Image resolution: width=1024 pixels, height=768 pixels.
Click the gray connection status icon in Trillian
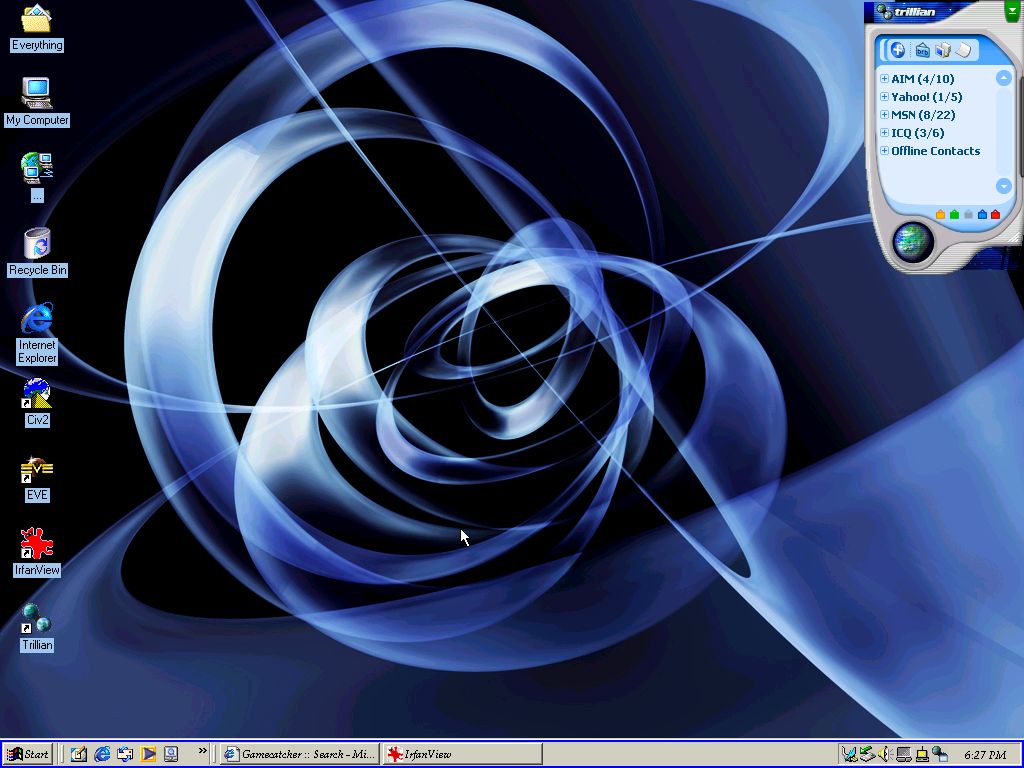point(968,214)
